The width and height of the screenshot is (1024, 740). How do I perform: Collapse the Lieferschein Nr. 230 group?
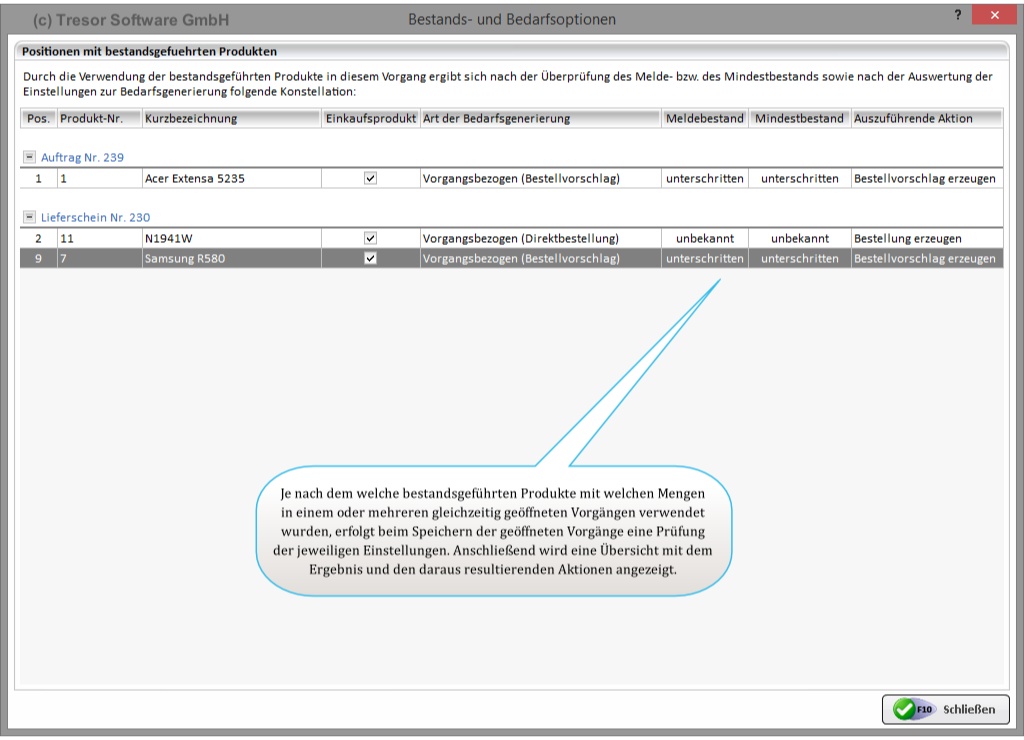(x=29, y=217)
